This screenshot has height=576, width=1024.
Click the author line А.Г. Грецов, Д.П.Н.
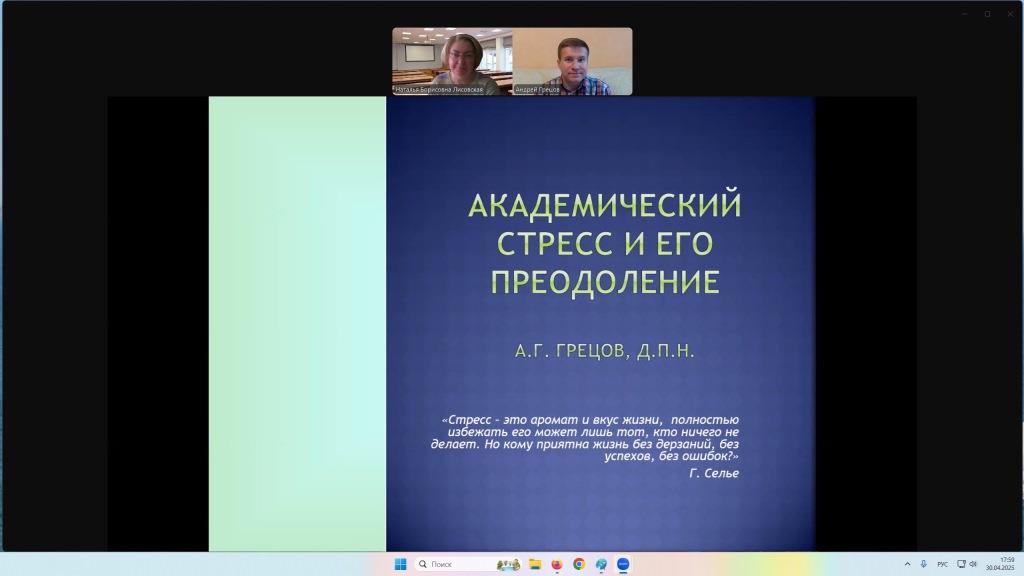(605, 351)
